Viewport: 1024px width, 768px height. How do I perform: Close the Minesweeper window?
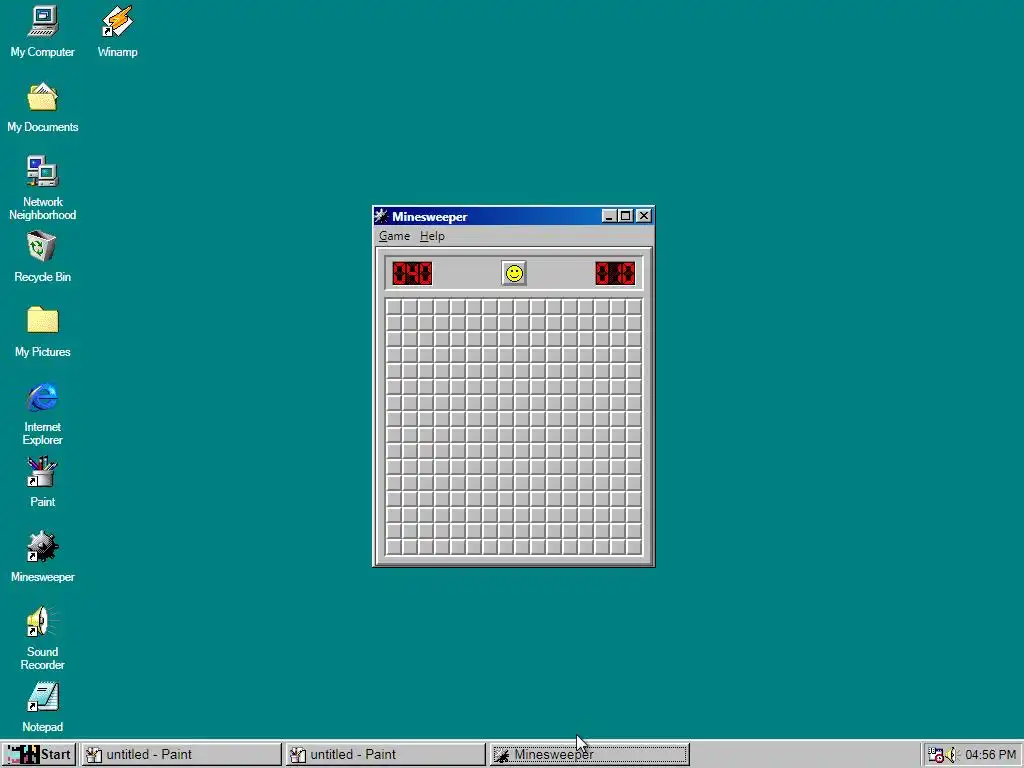[644, 216]
